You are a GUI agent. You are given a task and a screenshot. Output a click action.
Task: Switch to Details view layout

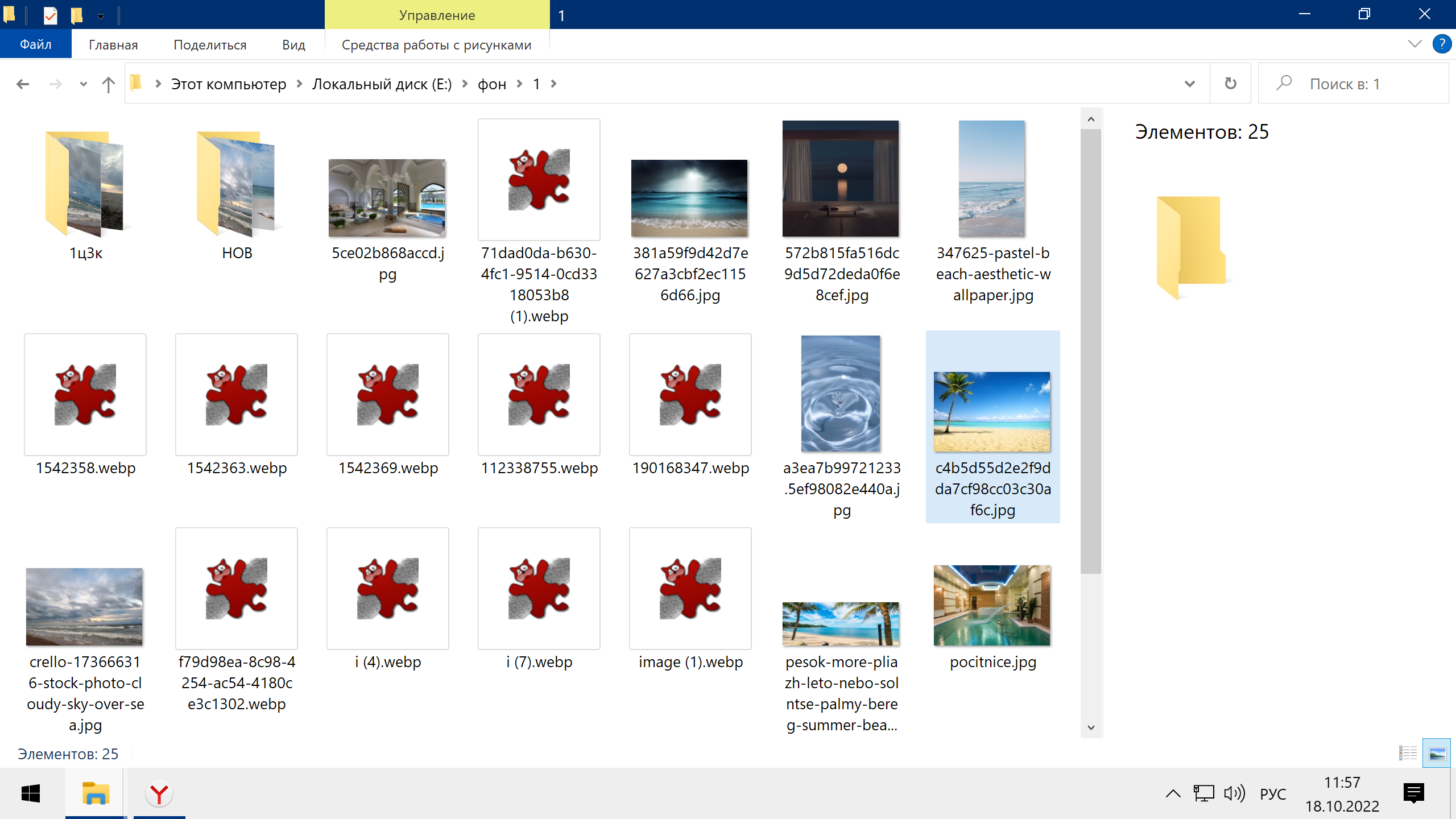coord(1408,754)
